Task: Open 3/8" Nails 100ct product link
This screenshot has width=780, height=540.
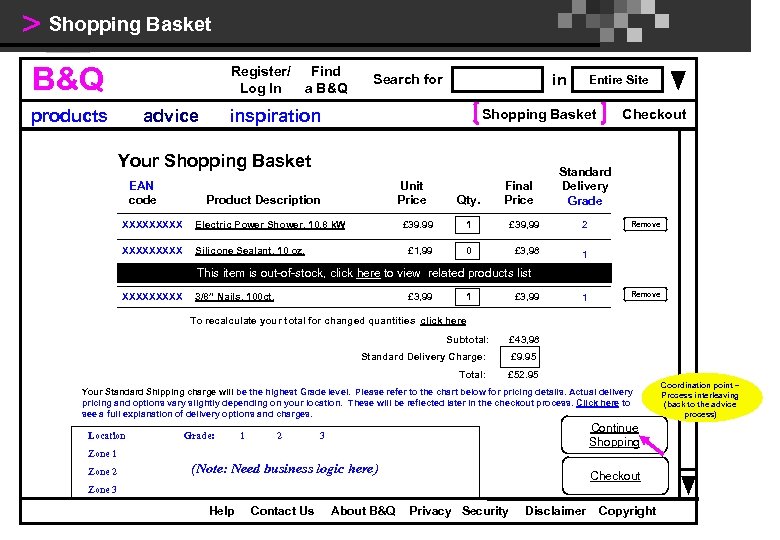Action: tap(234, 296)
